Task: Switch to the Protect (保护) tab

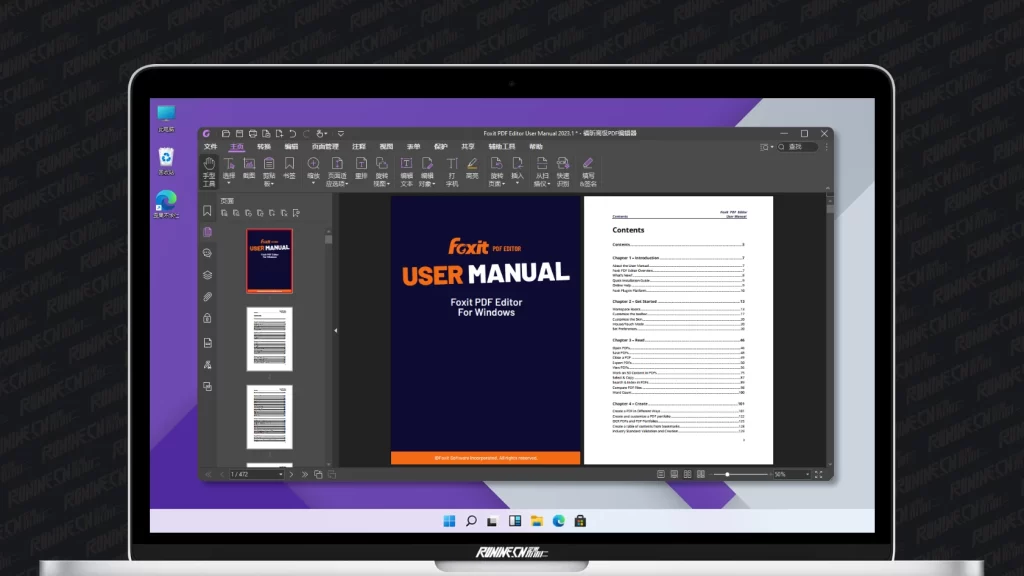Action: pos(441,146)
